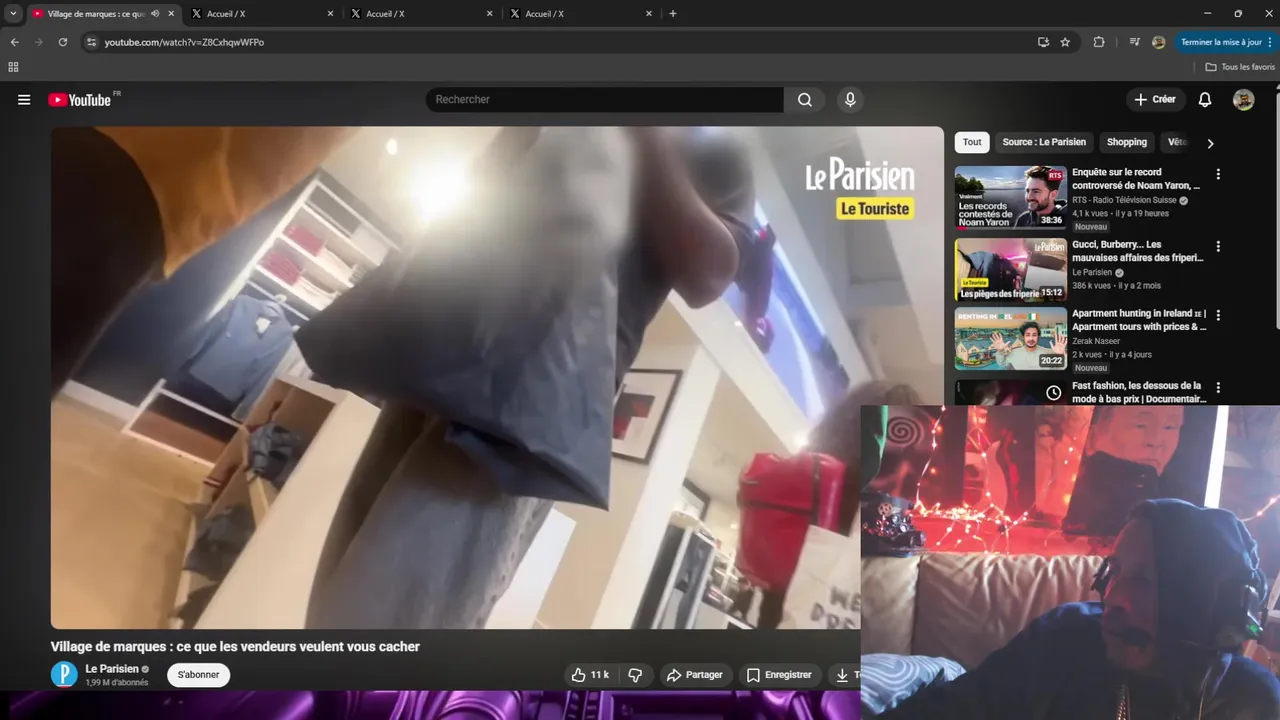Click the Partager share button
The image size is (1280, 720).
point(694,675)
